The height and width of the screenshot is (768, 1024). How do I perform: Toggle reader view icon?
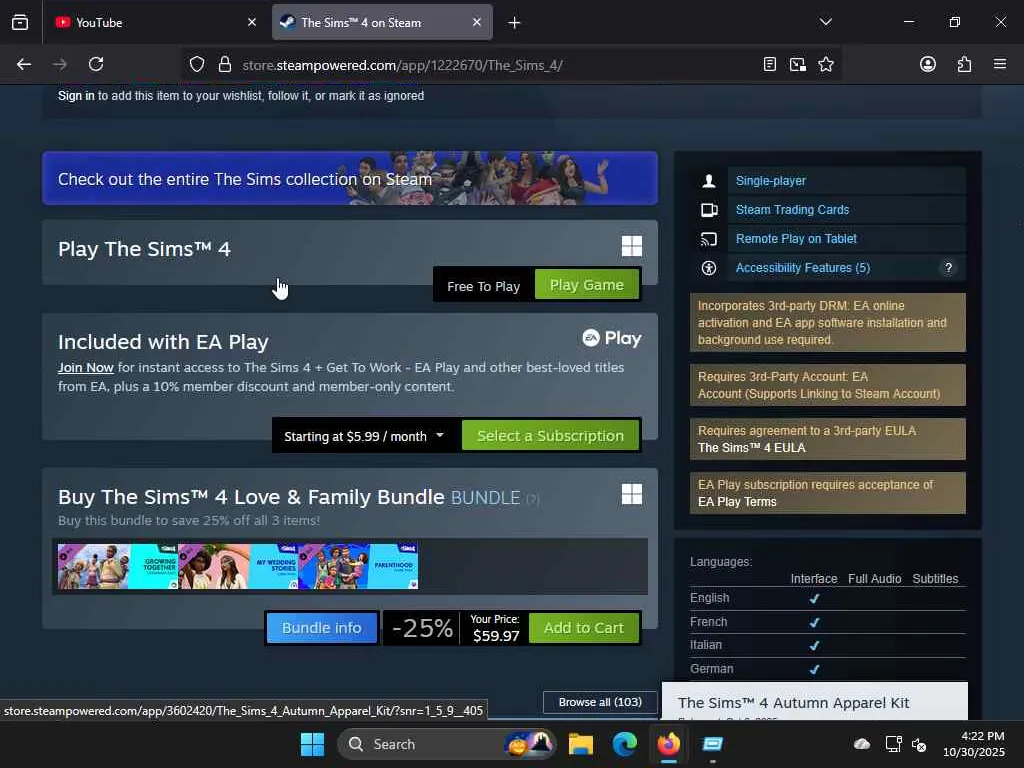click(x=769, y=64)
